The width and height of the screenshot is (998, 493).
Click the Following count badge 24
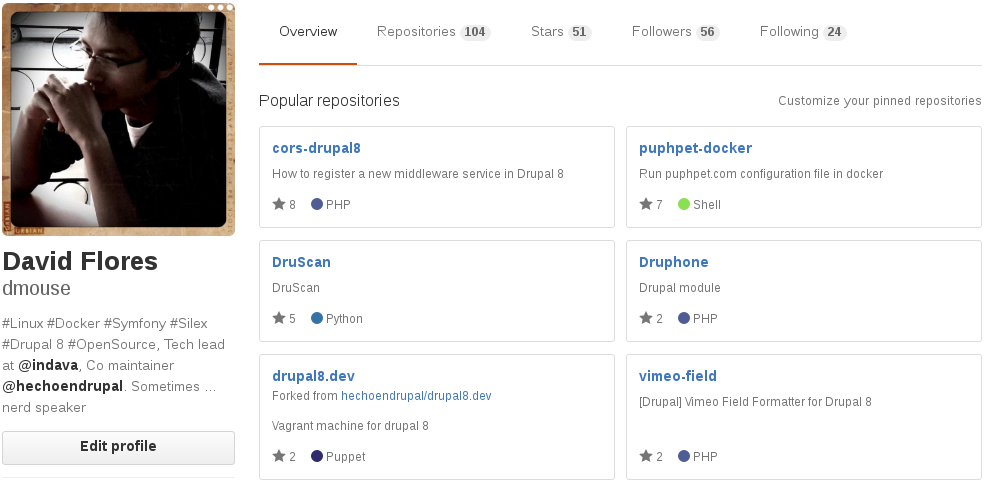pyautogui.click(x=834, y=32)
